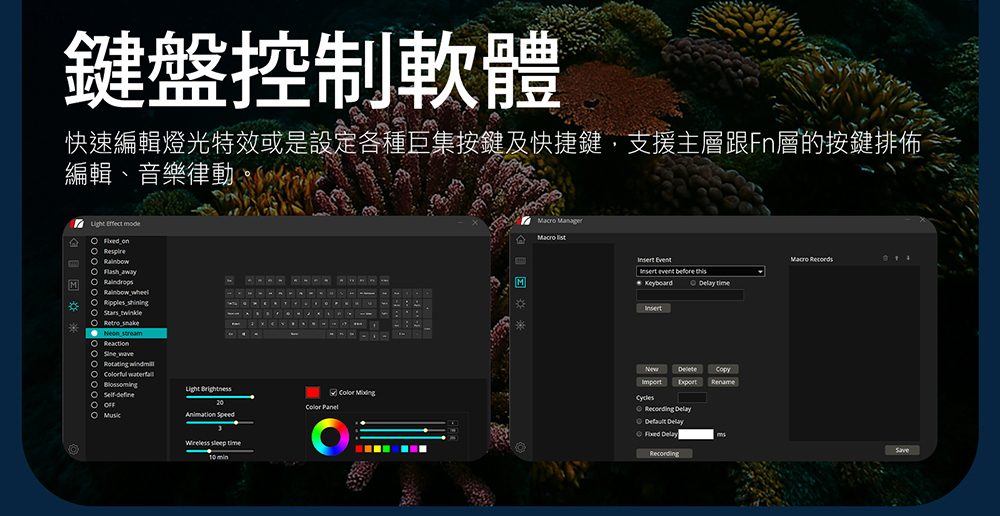Click Home icon in Light Effect window
Screen dimensions: 1000x516
click(x=73, y=242)
